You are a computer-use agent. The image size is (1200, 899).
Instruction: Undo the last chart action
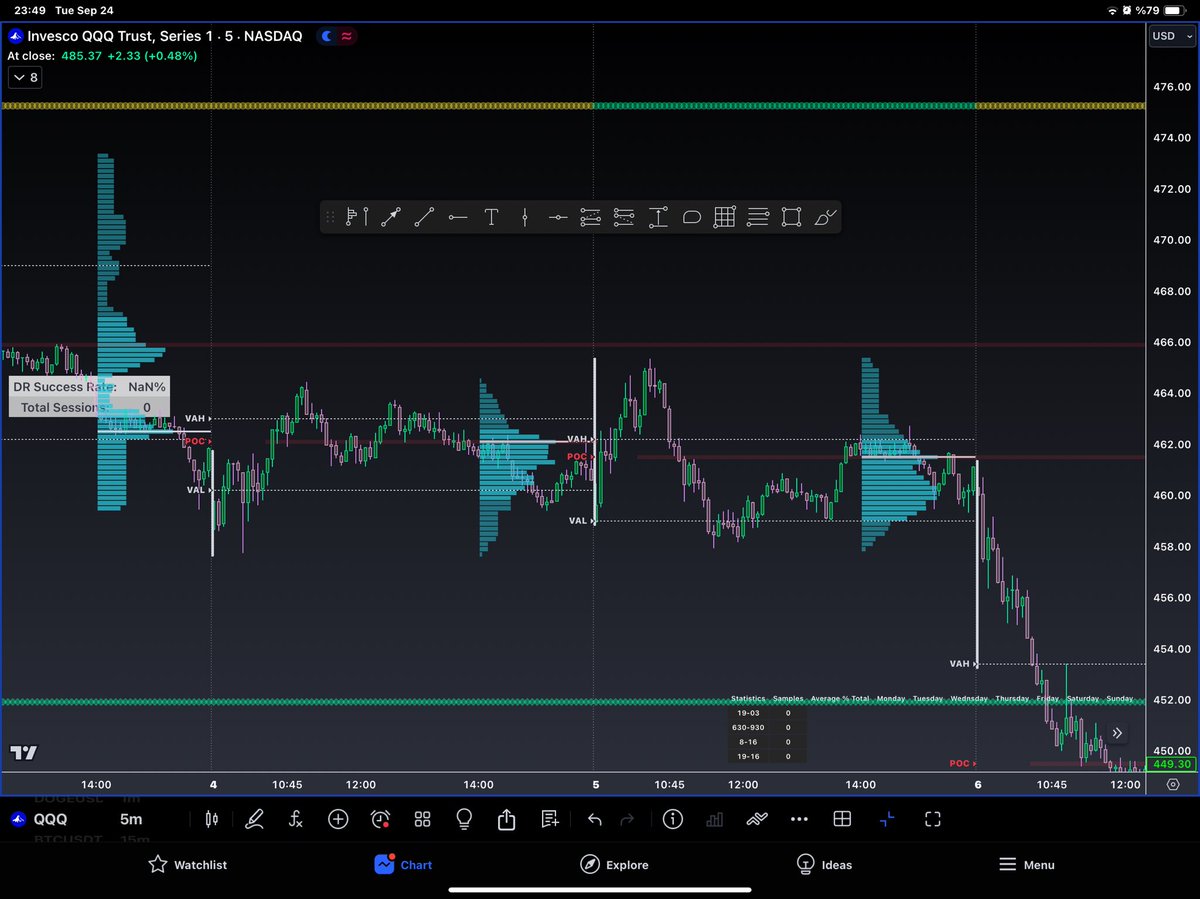click(594, 819)
